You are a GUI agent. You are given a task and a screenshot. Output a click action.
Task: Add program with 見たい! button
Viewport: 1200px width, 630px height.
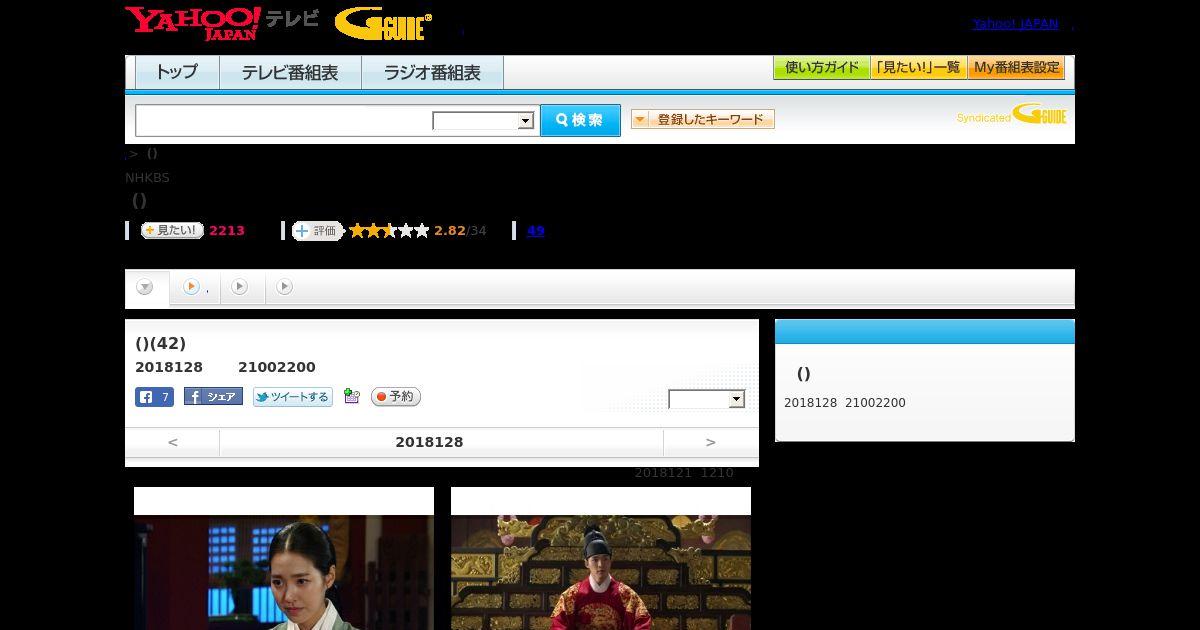[x=172, y=230]
